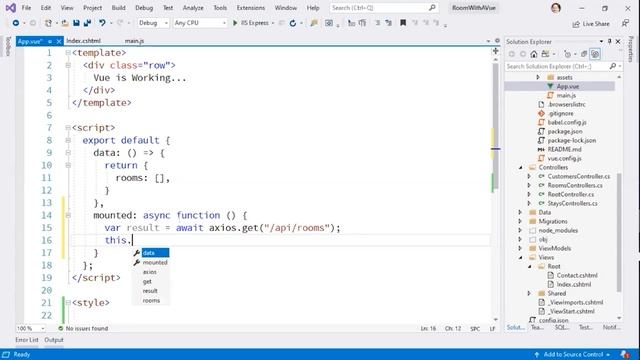
Task: Click search magnifier in Solution Explorer
Action: pyautogui.click(x=613, y=66)
